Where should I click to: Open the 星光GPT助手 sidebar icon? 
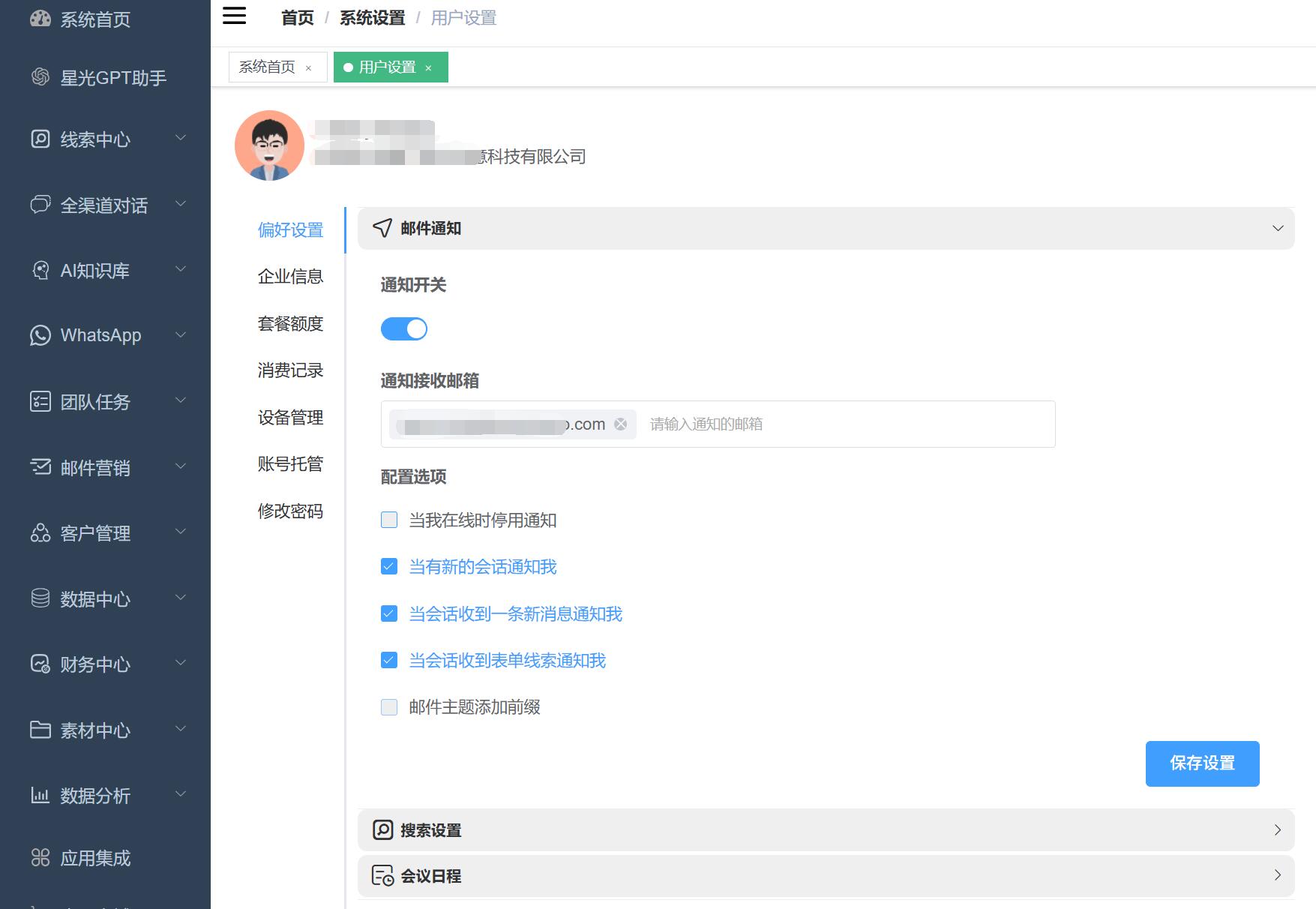coord(40,77)
